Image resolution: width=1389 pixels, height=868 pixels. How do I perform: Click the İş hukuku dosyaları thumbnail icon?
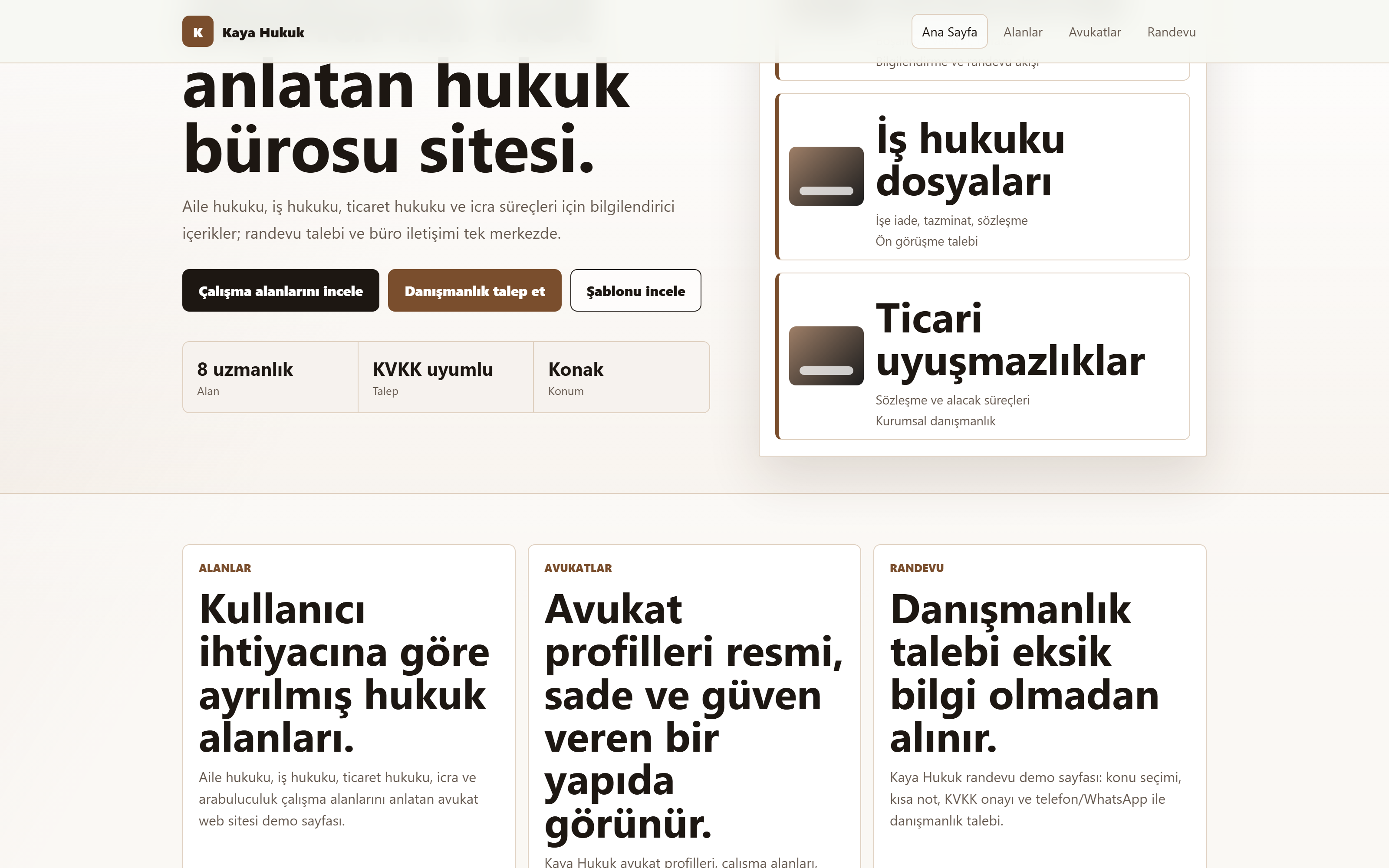(826, 176)
